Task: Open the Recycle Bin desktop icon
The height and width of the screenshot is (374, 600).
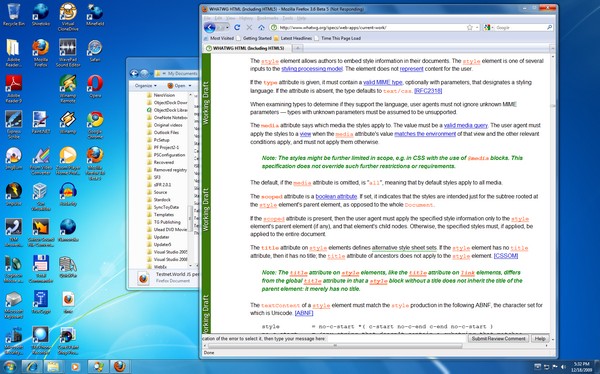Action: (x=14, y=15)
